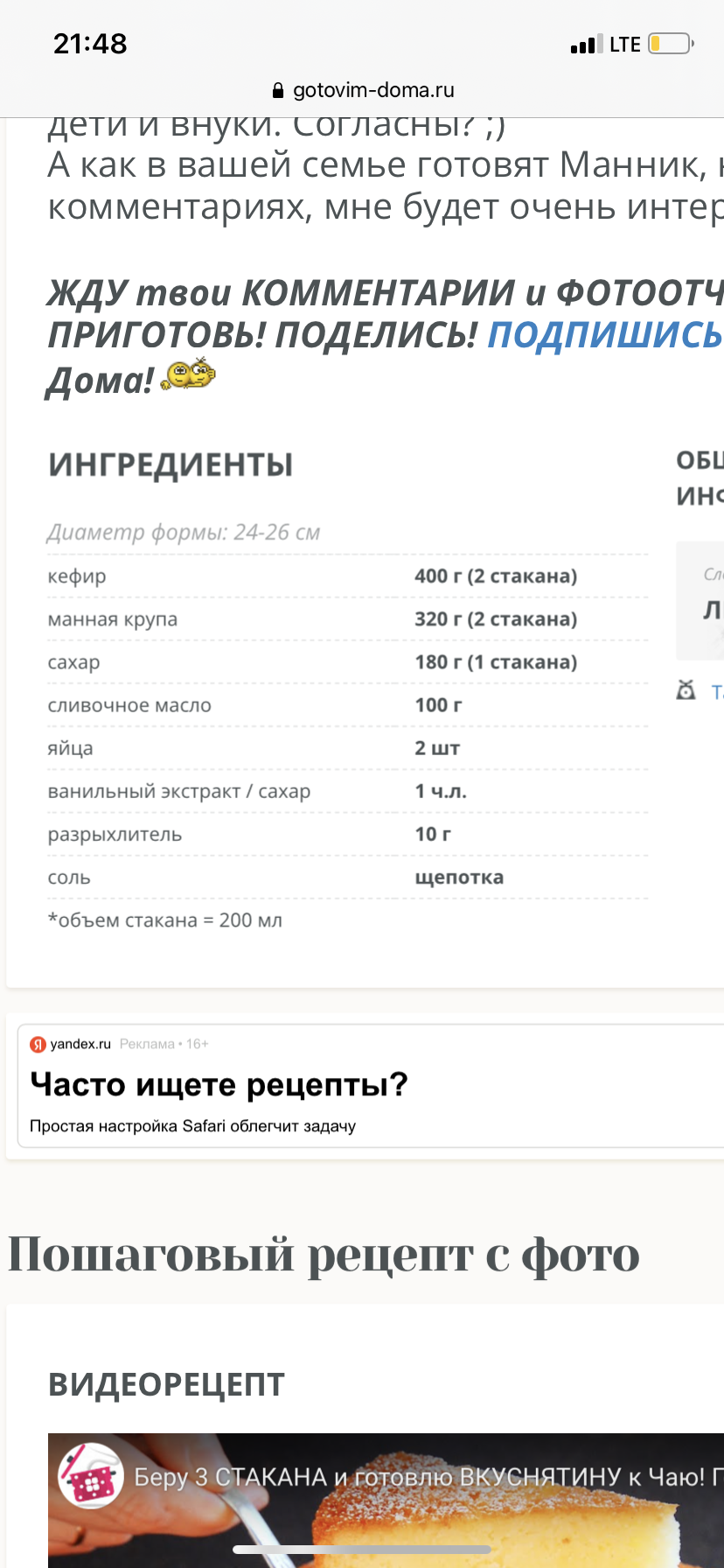Tap the ИНГРЕДИЕНТЫ section heading
The image size is (724, 1568).
[171, 465]
